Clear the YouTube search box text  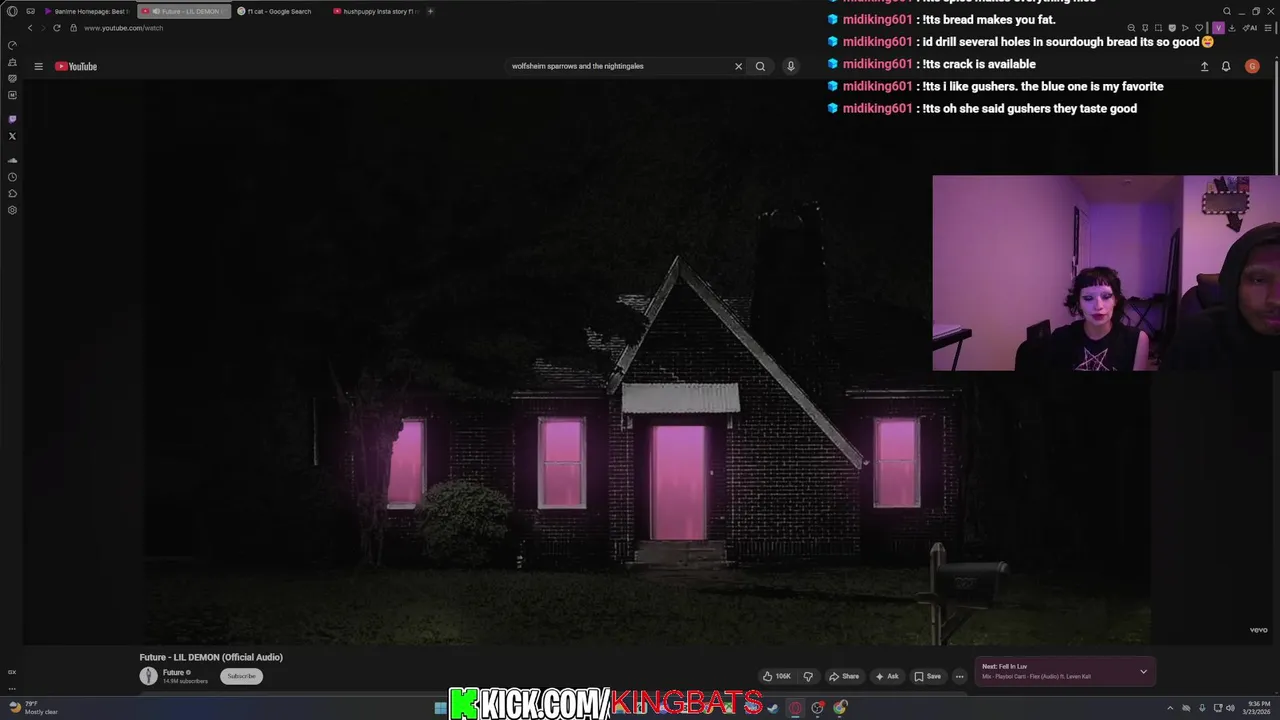(738, 66)
